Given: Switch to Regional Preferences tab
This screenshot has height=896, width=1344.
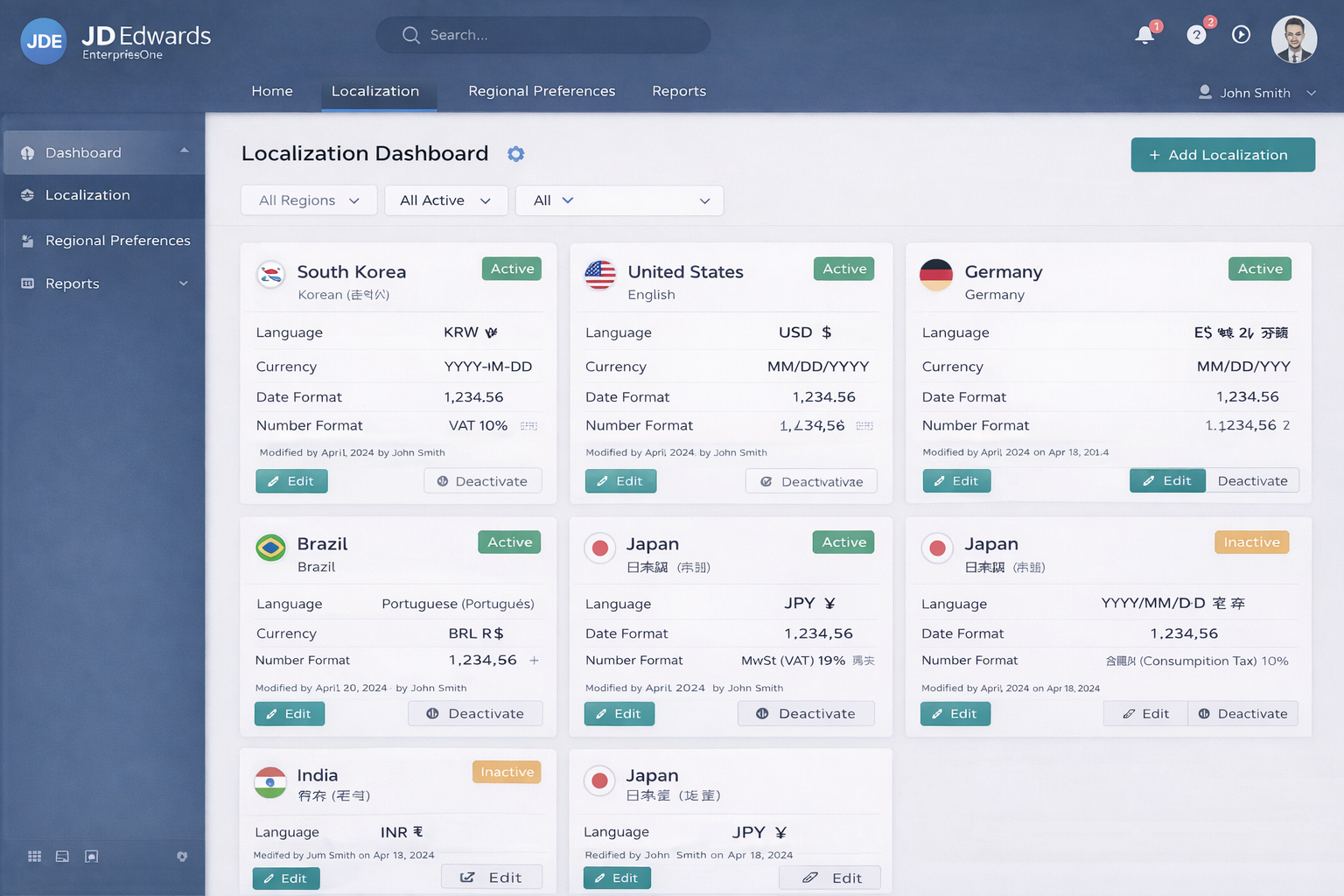Looking at the screenshot, I should click(542, 91).
